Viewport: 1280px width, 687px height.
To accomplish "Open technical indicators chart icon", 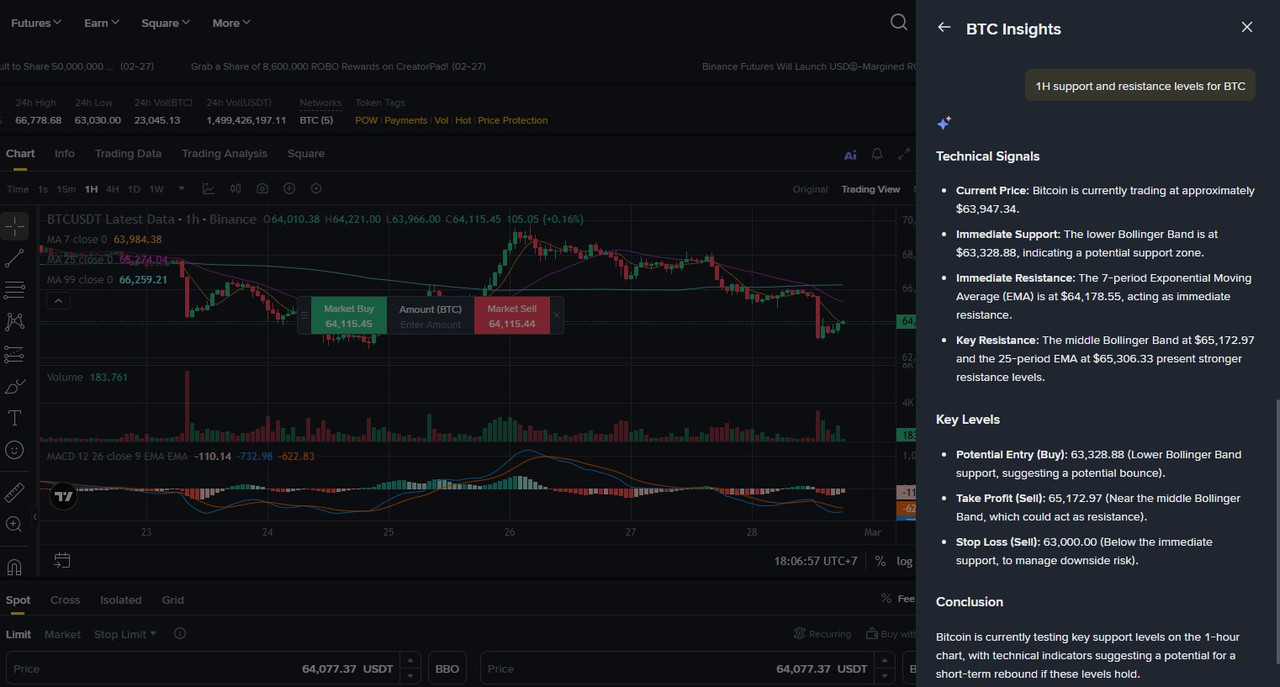I will 208,189.
